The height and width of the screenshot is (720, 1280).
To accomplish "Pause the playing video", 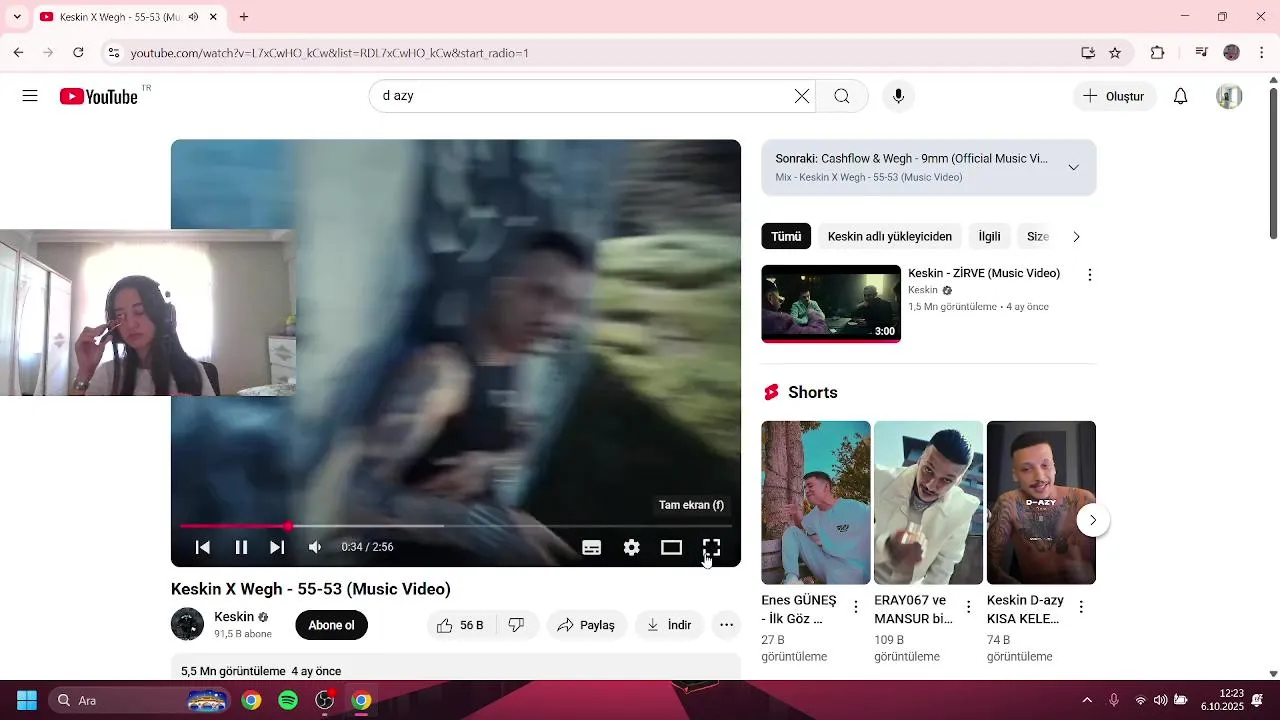I will click(241, 547).
